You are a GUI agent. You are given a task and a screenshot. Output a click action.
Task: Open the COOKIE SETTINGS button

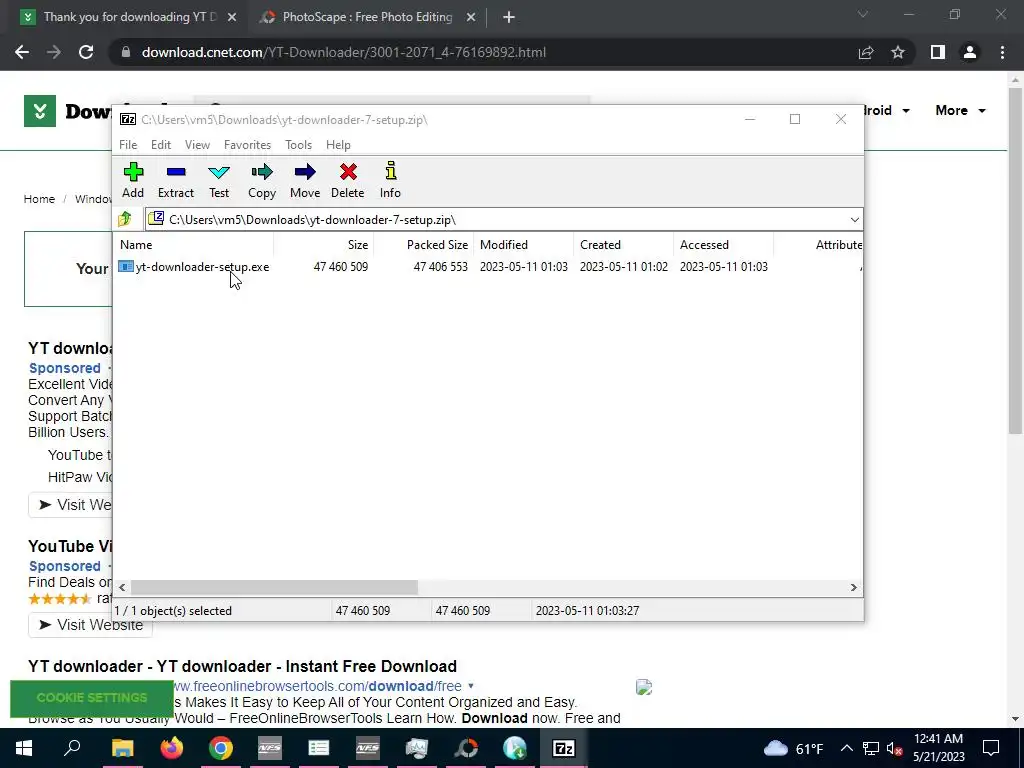point(91,698)
